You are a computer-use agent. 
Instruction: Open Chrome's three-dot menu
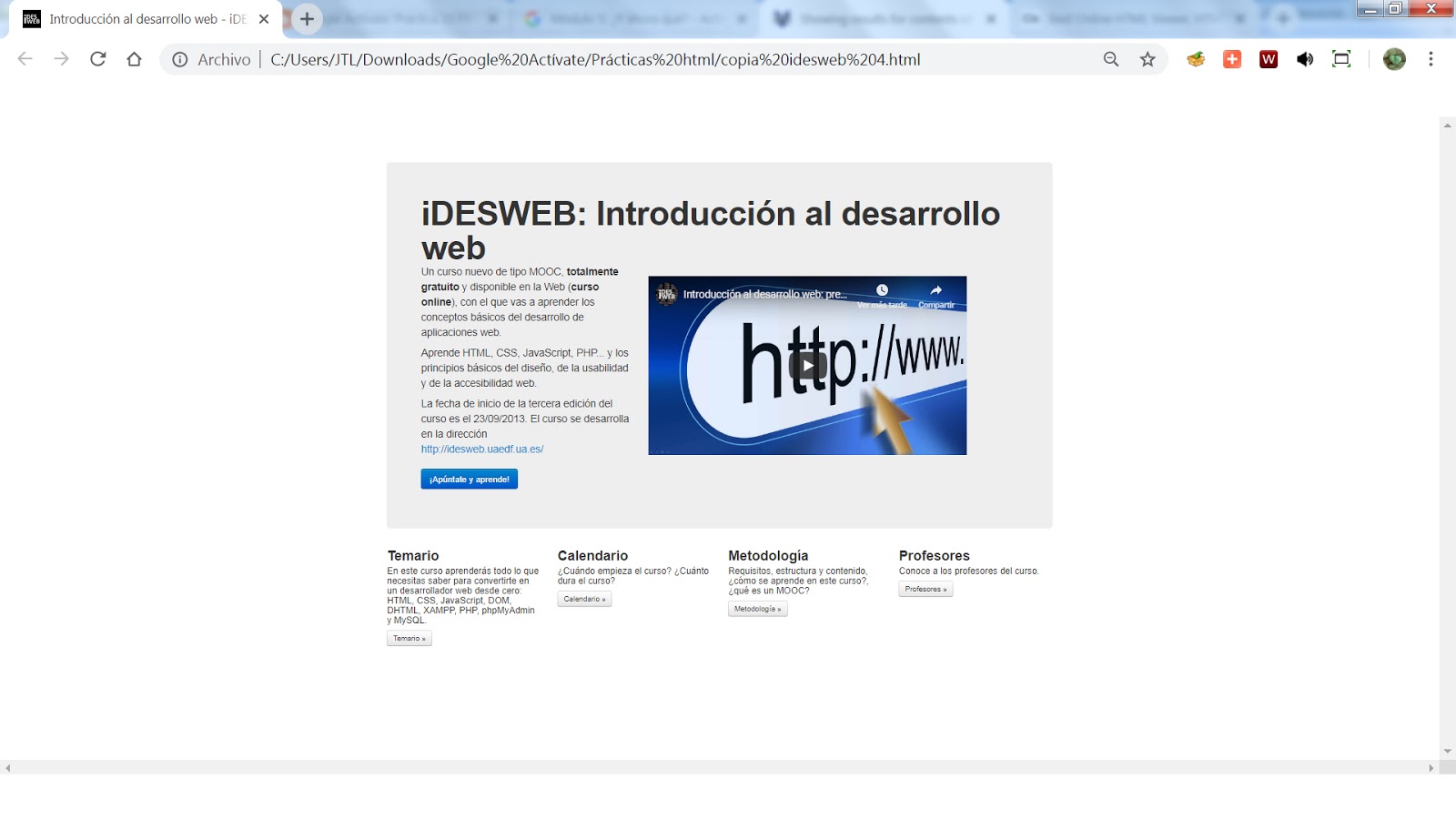click(1431, 59)
